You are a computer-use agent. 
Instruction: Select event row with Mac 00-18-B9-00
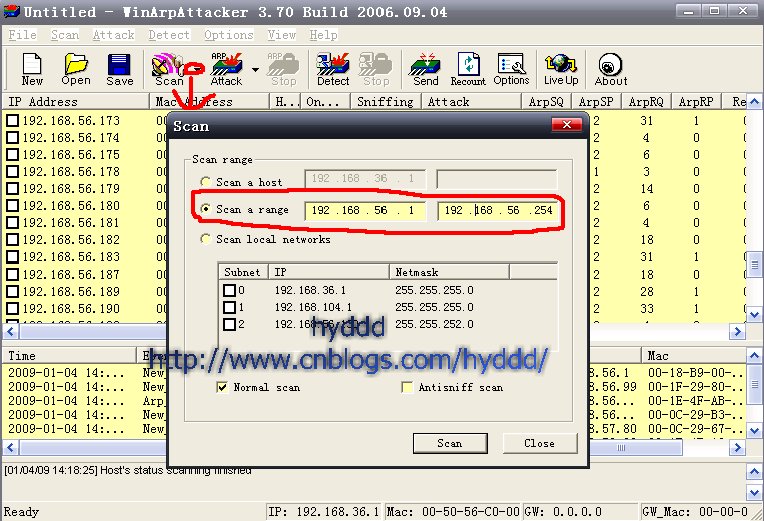375,373
